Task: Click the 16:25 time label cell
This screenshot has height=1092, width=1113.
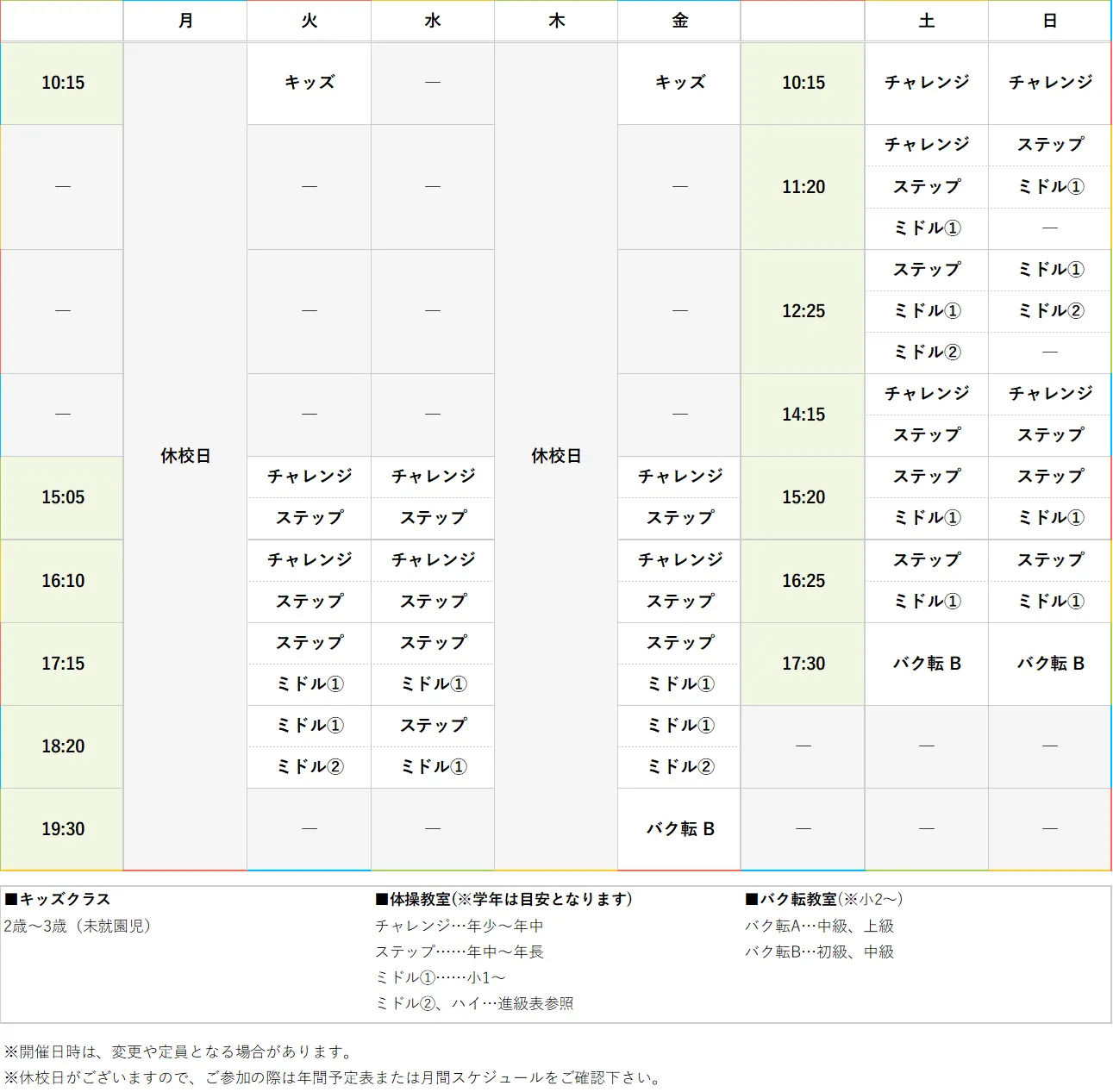Action: click(802, 581)
